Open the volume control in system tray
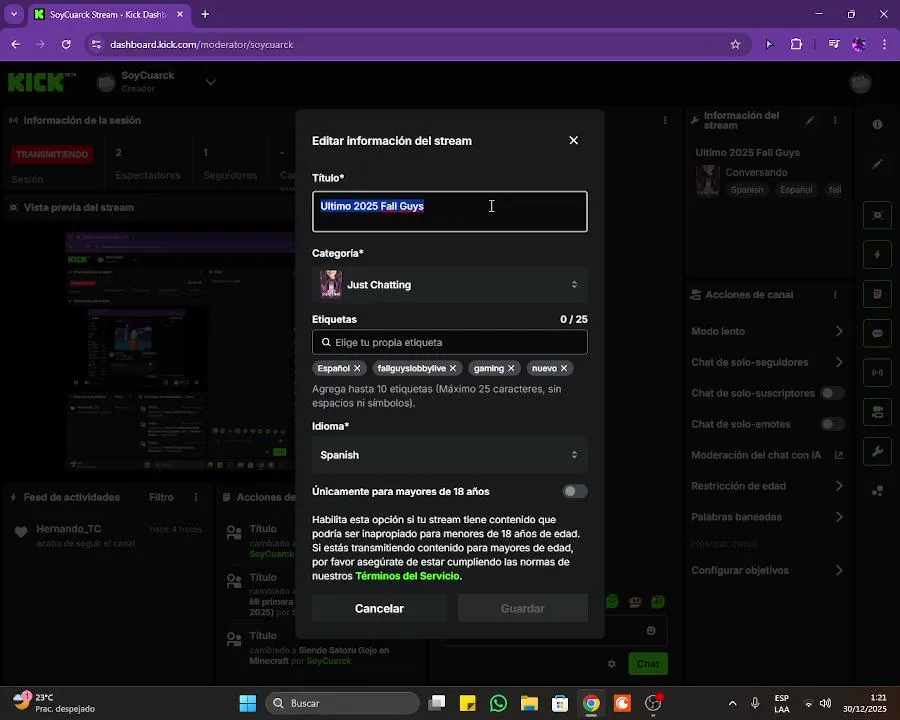The image size is (900, 720). pyautogui.click(x=825, y=703)
